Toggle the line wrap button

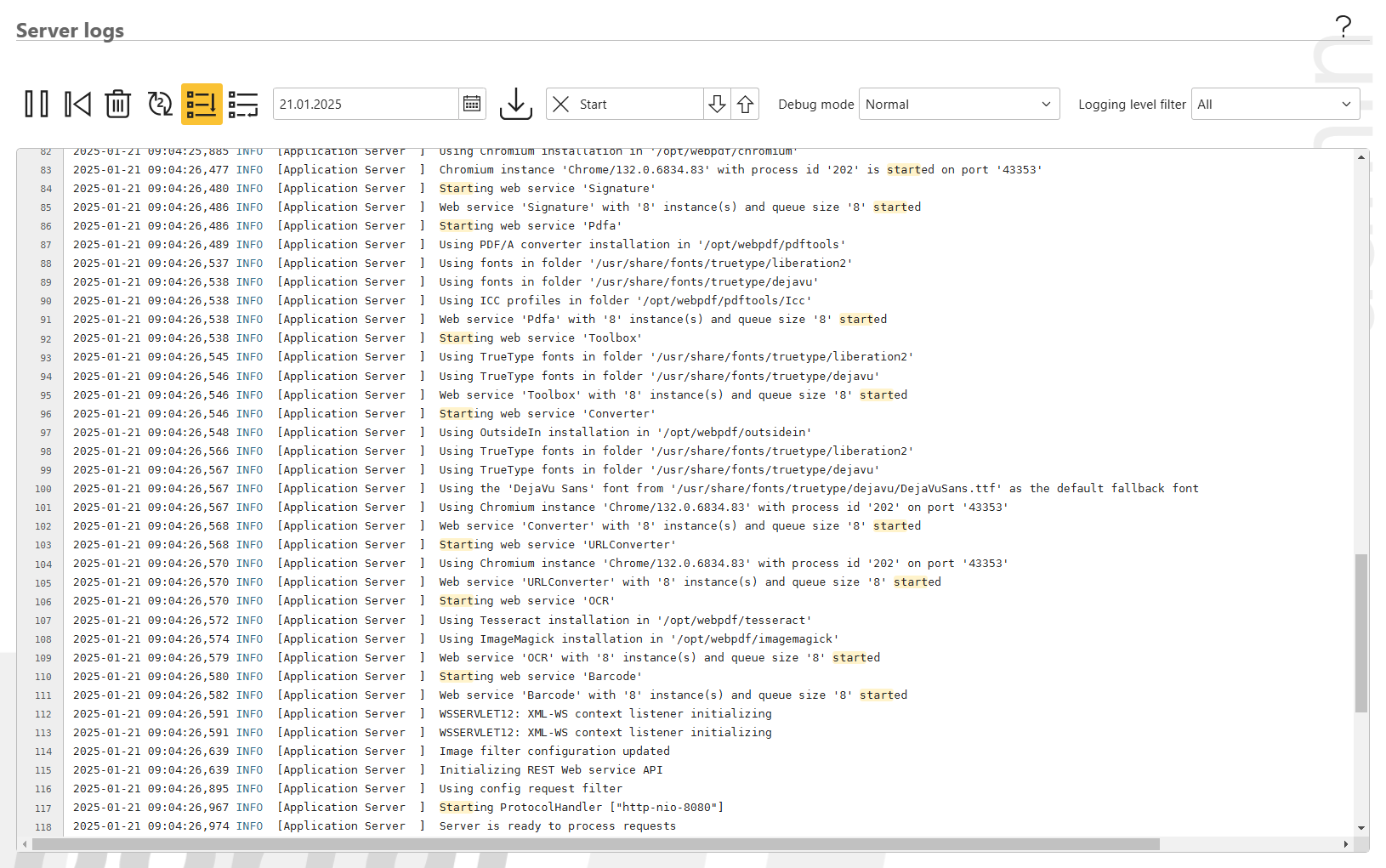pos(243,105)
